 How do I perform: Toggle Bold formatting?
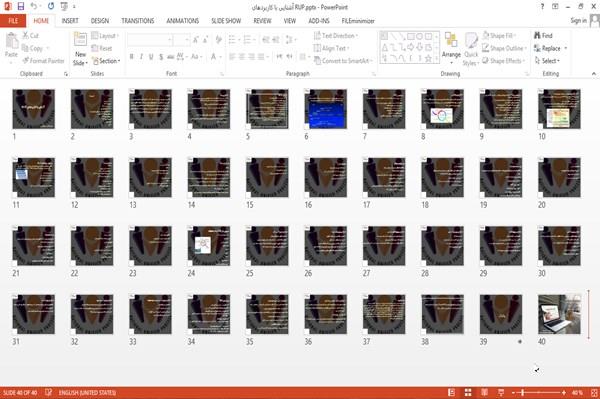132,57
